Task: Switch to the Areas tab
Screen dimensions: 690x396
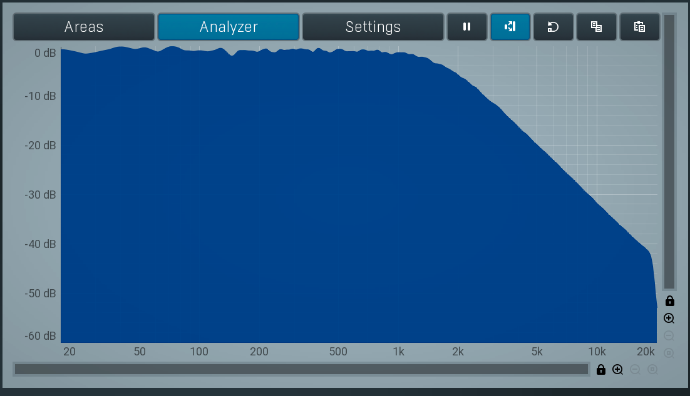Action: tap(84, 27)
